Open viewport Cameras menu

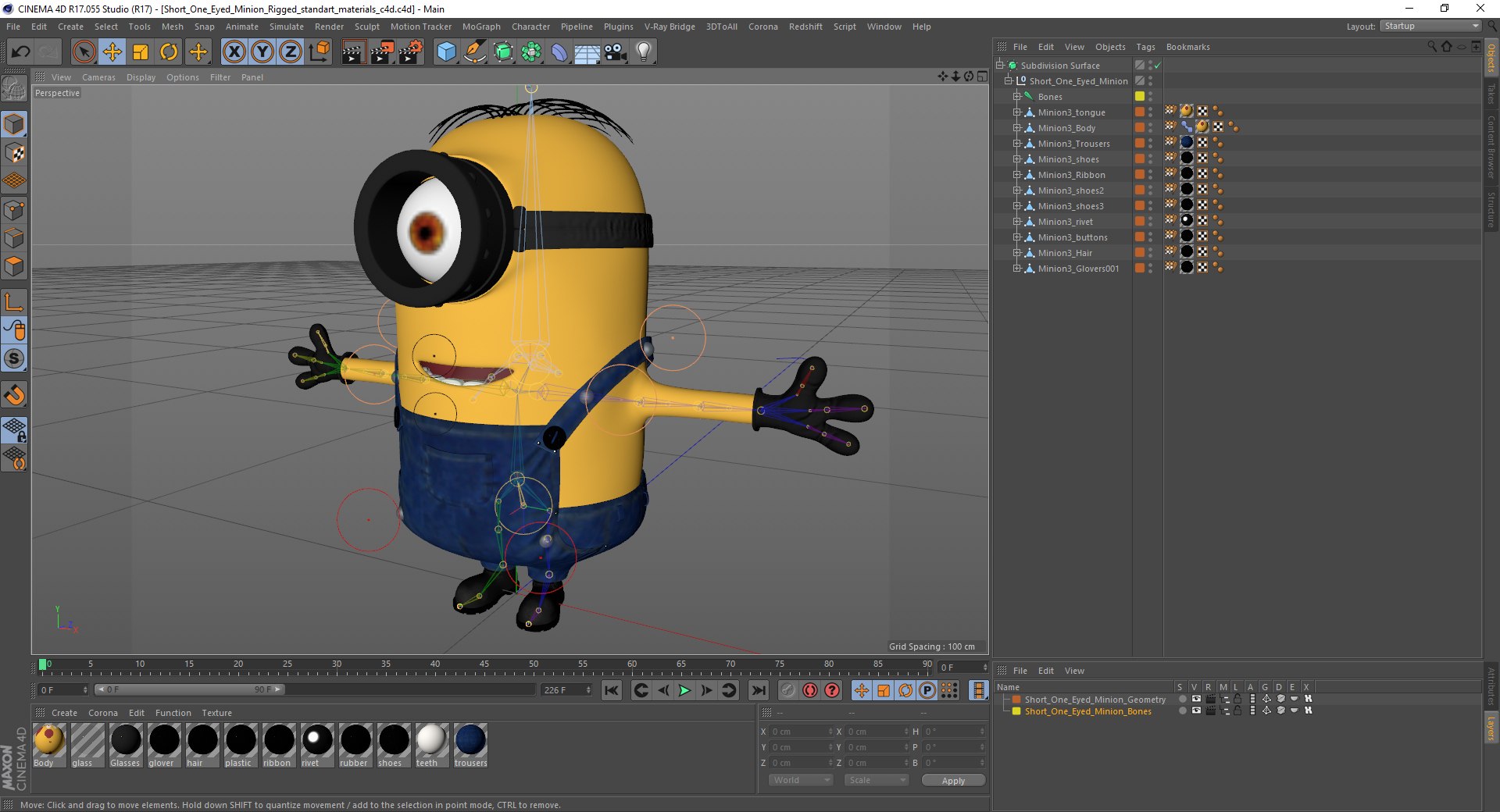(98, 77)
